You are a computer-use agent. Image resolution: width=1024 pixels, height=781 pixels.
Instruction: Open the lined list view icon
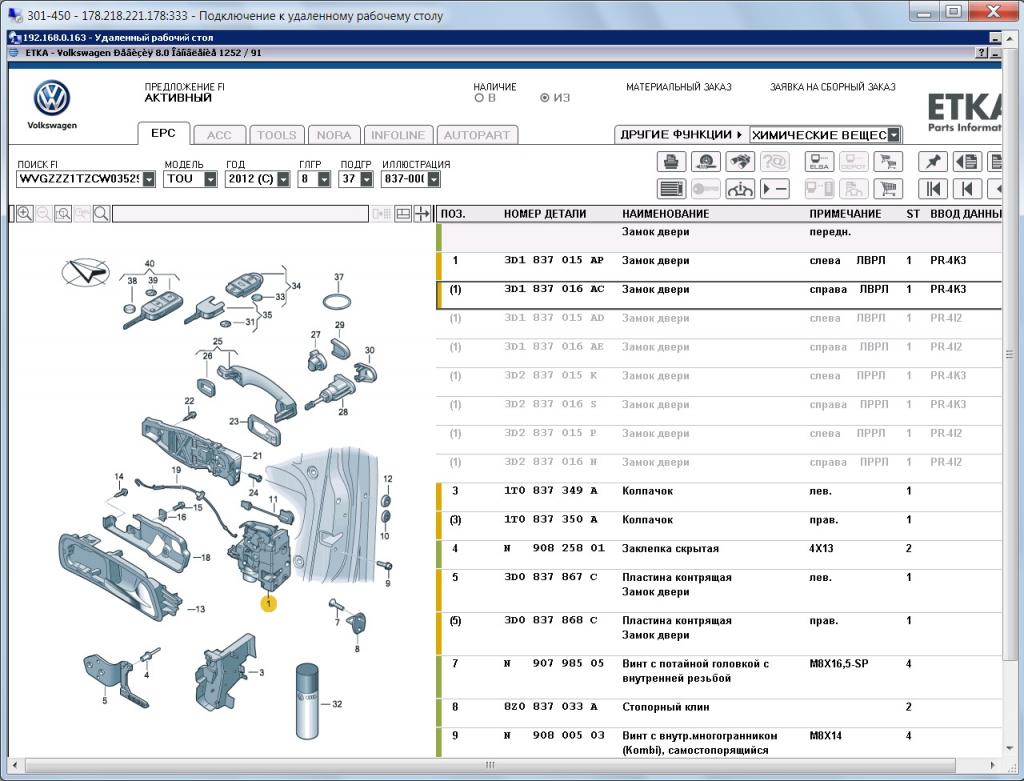(x=671, y=189)
